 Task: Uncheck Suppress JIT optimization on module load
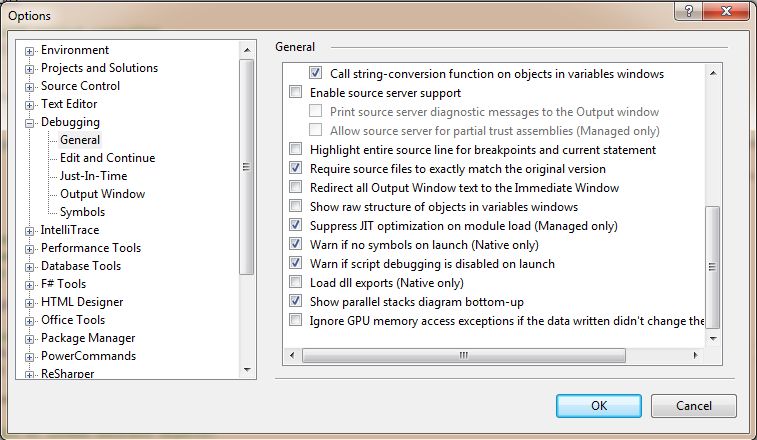[x=295, y=225]
